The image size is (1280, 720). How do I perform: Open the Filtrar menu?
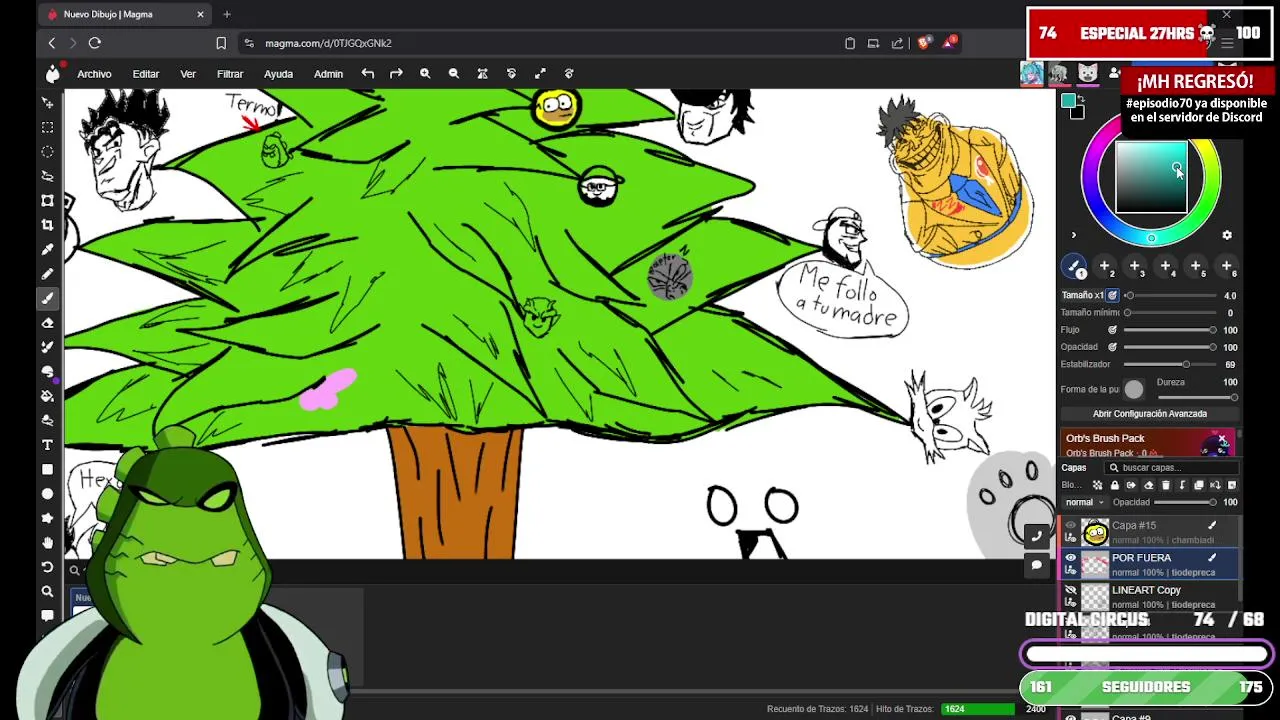point(230,74)
